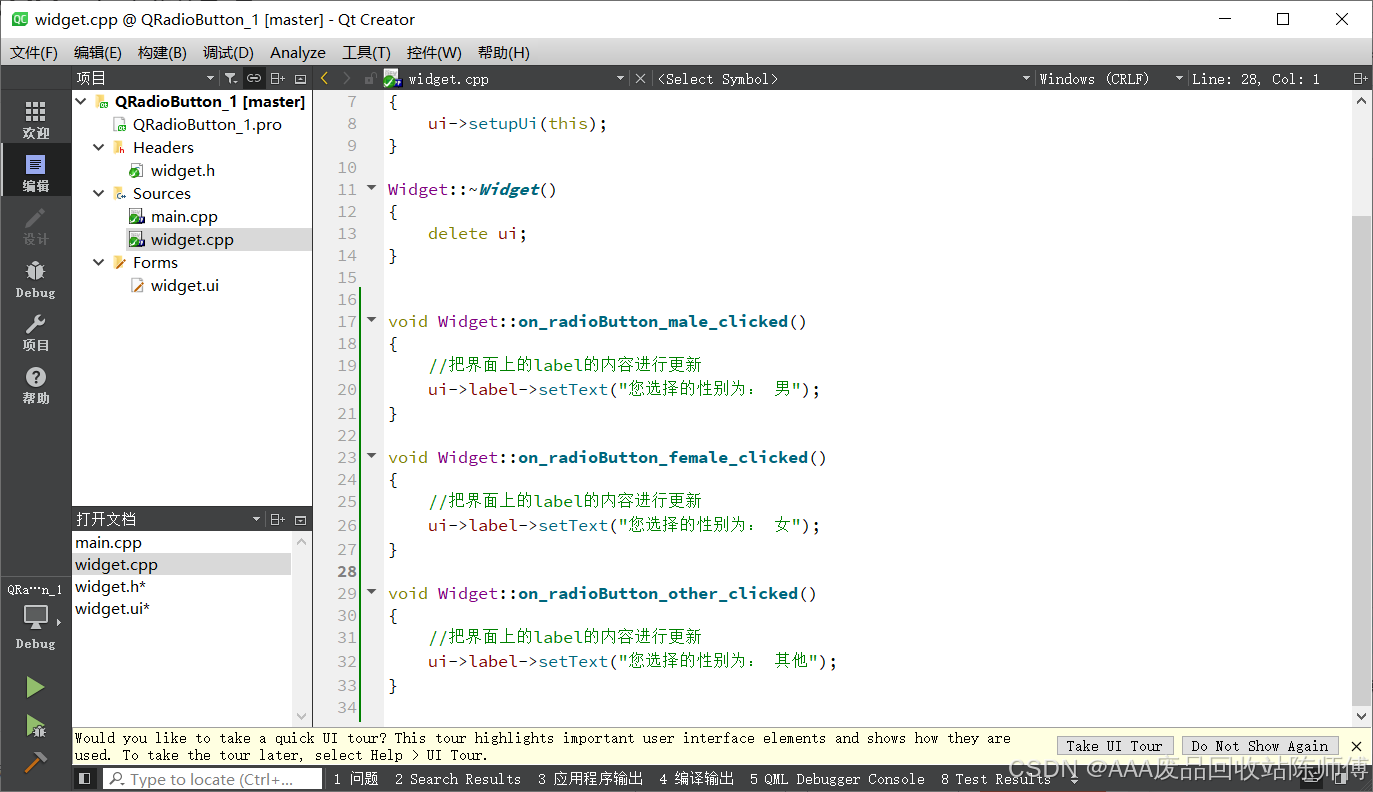The width and height of the screenshot is (1373, 792).
Task: Click the Line: 28, Col: 1 indicator
Action: [1255, 78]
